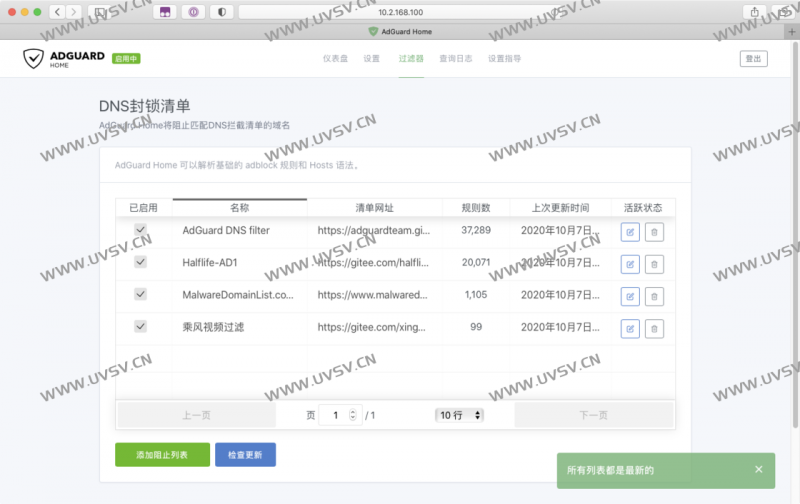Edit the Halflife-AD1 list entry

(x=630, y=264)
